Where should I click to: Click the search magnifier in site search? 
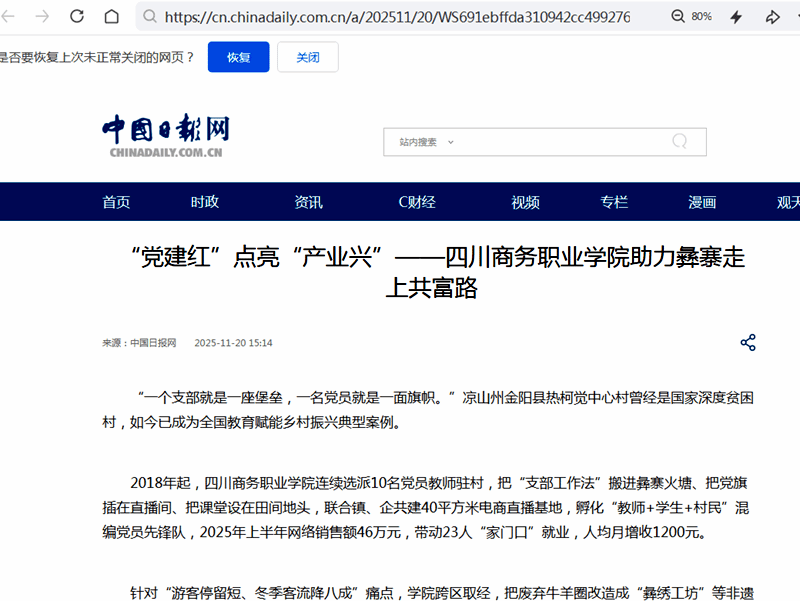pyautogui.click(x=680, y=141)
